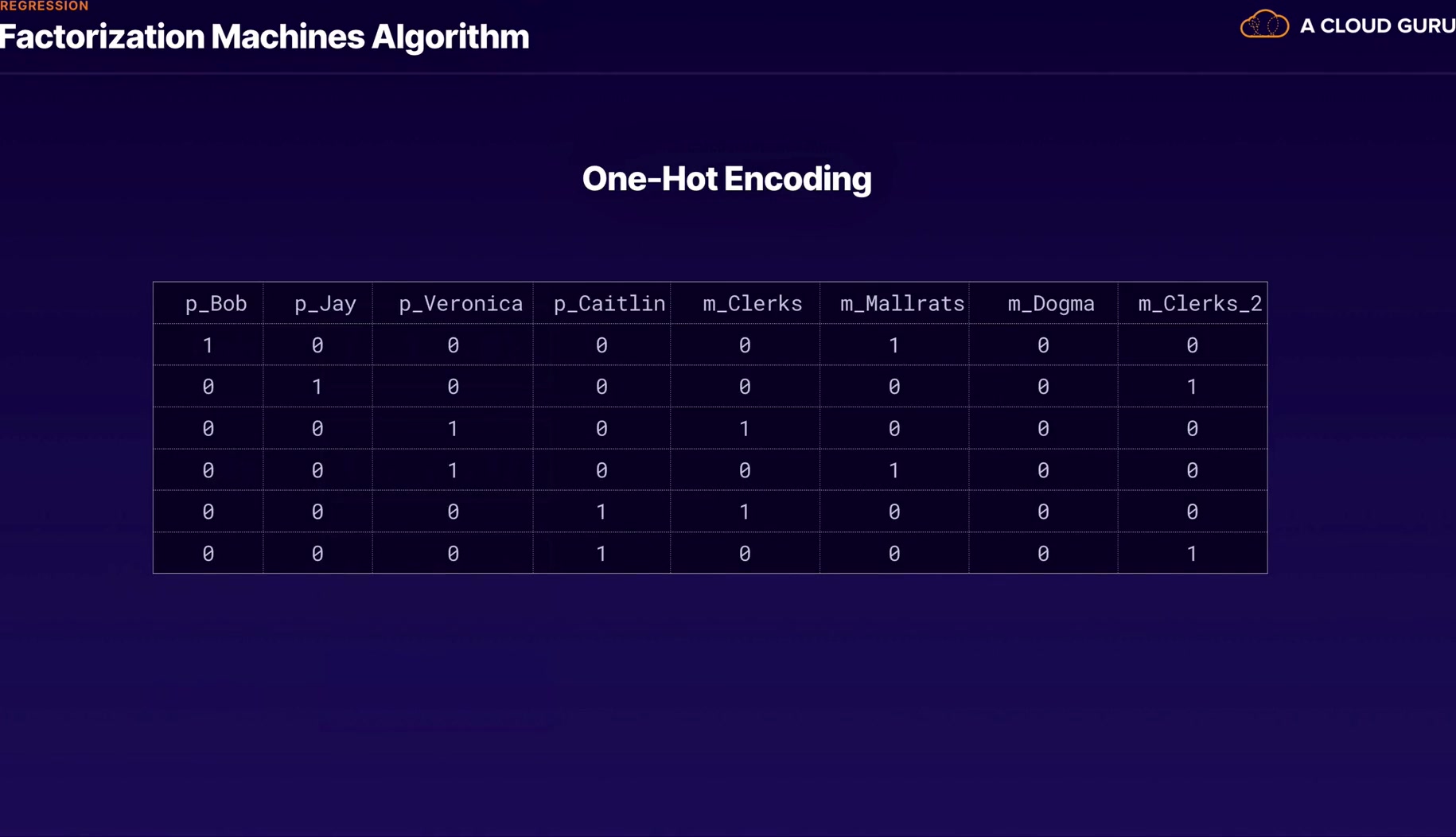Click the A CLOUD GURU brand text
Screen dimensions: 1456x837
point(1376,25)
